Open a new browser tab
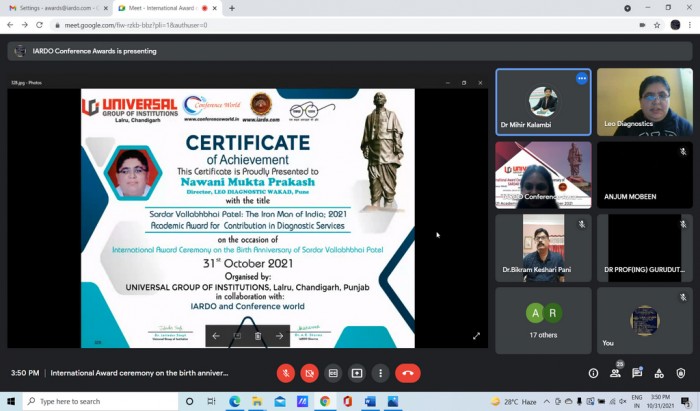 232,8
